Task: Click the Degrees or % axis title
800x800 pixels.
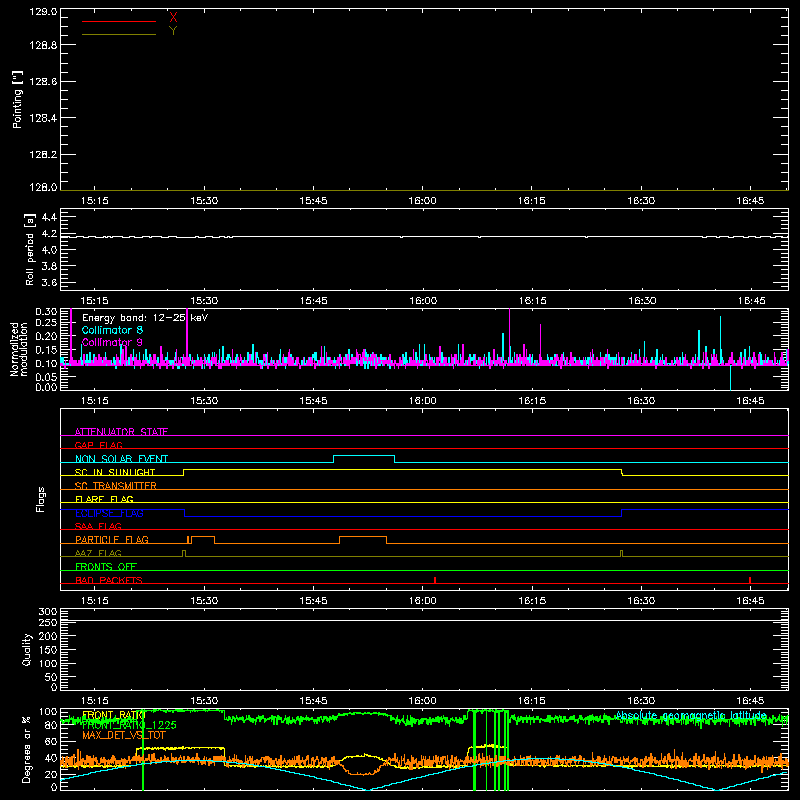Action: pos(27,750)
